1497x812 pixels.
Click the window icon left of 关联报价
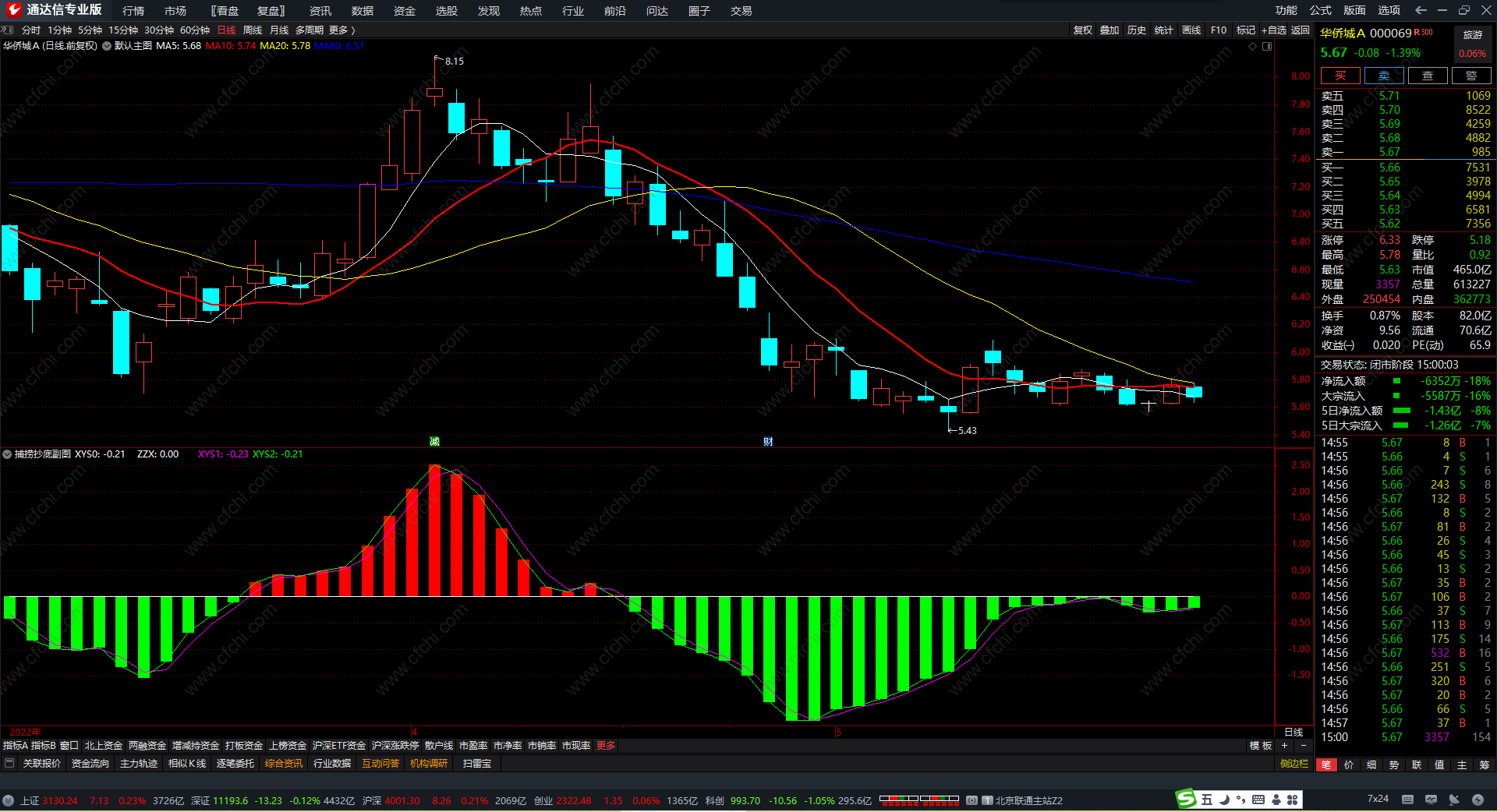9,764
